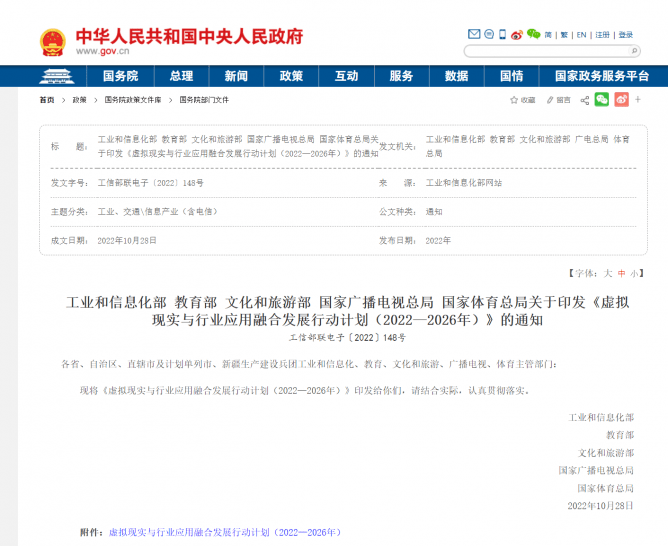
Task: Click the Tiananmen gate home icon
Action: pyautogui.click(x=57, y=76)
